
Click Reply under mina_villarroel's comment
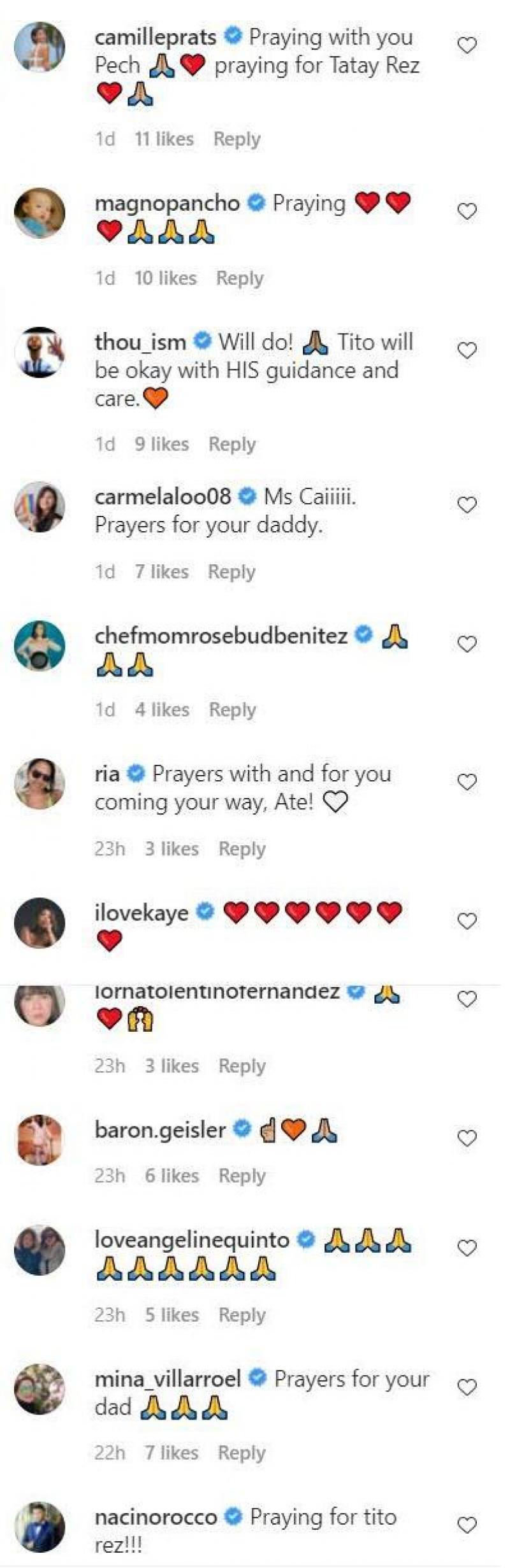pyautogui.click(x=241, y=1453)
